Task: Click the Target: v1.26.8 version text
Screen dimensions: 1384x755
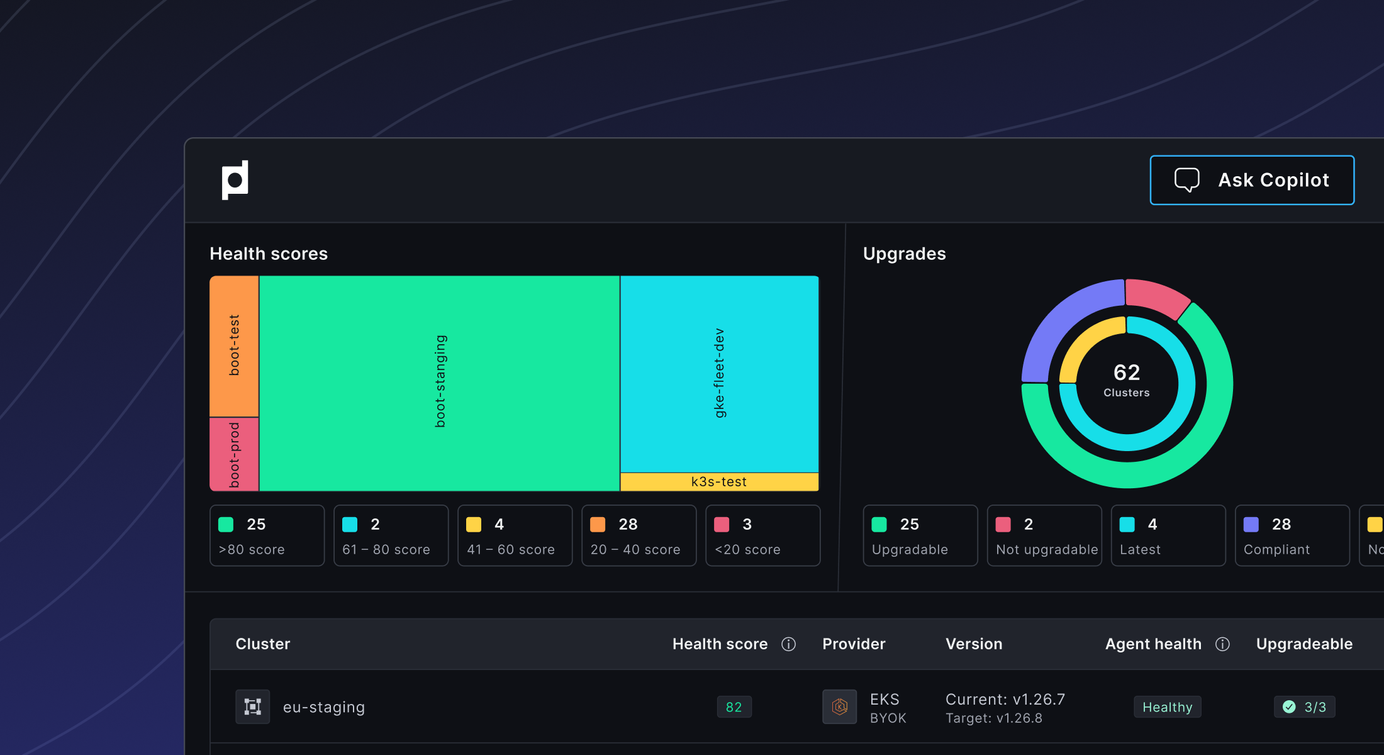Action: [994, 718]
